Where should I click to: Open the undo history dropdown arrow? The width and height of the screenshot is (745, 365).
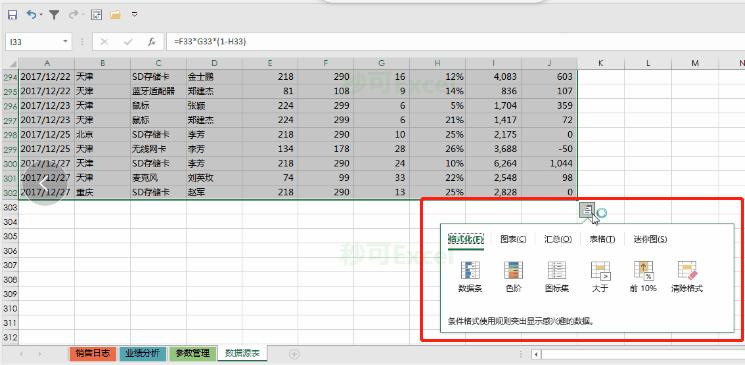41,15
